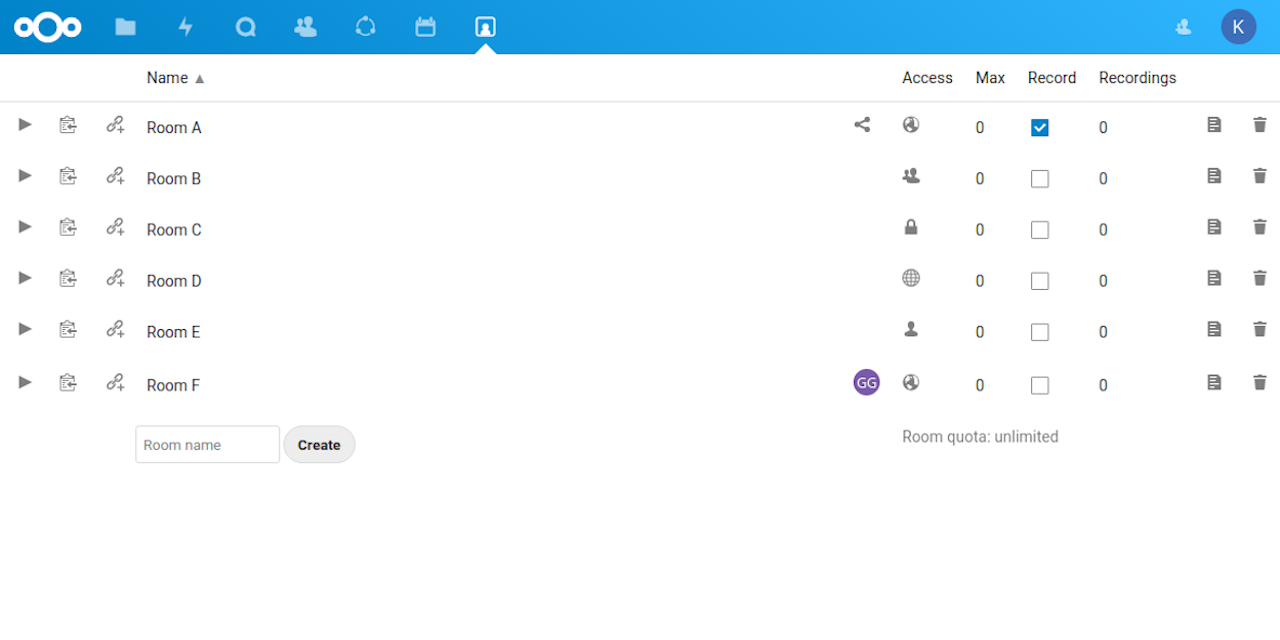Enable recording for Room D

[x=1040, y=281]
